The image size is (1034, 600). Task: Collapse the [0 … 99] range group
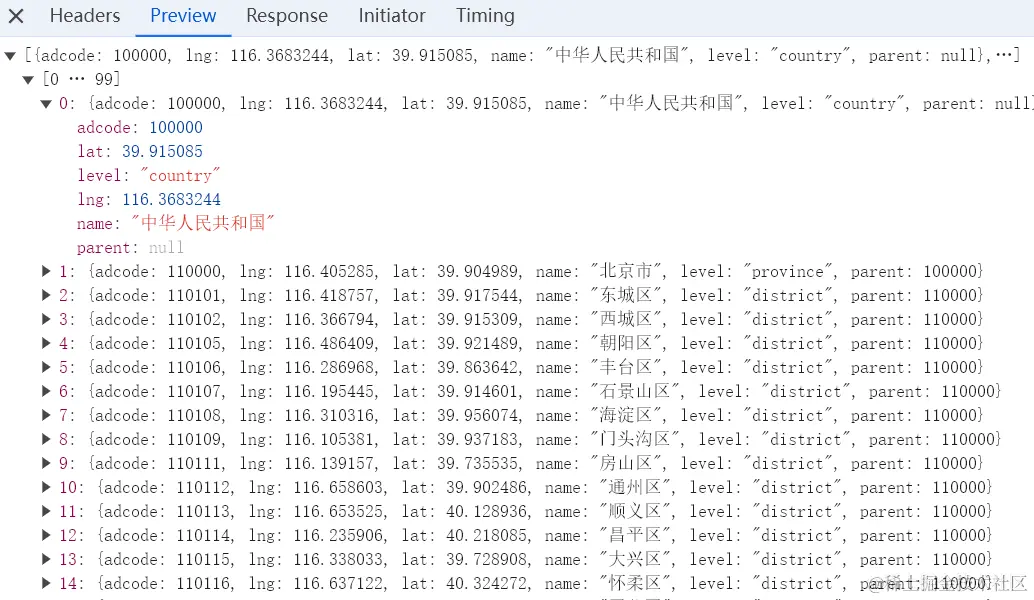pos(28,80)
